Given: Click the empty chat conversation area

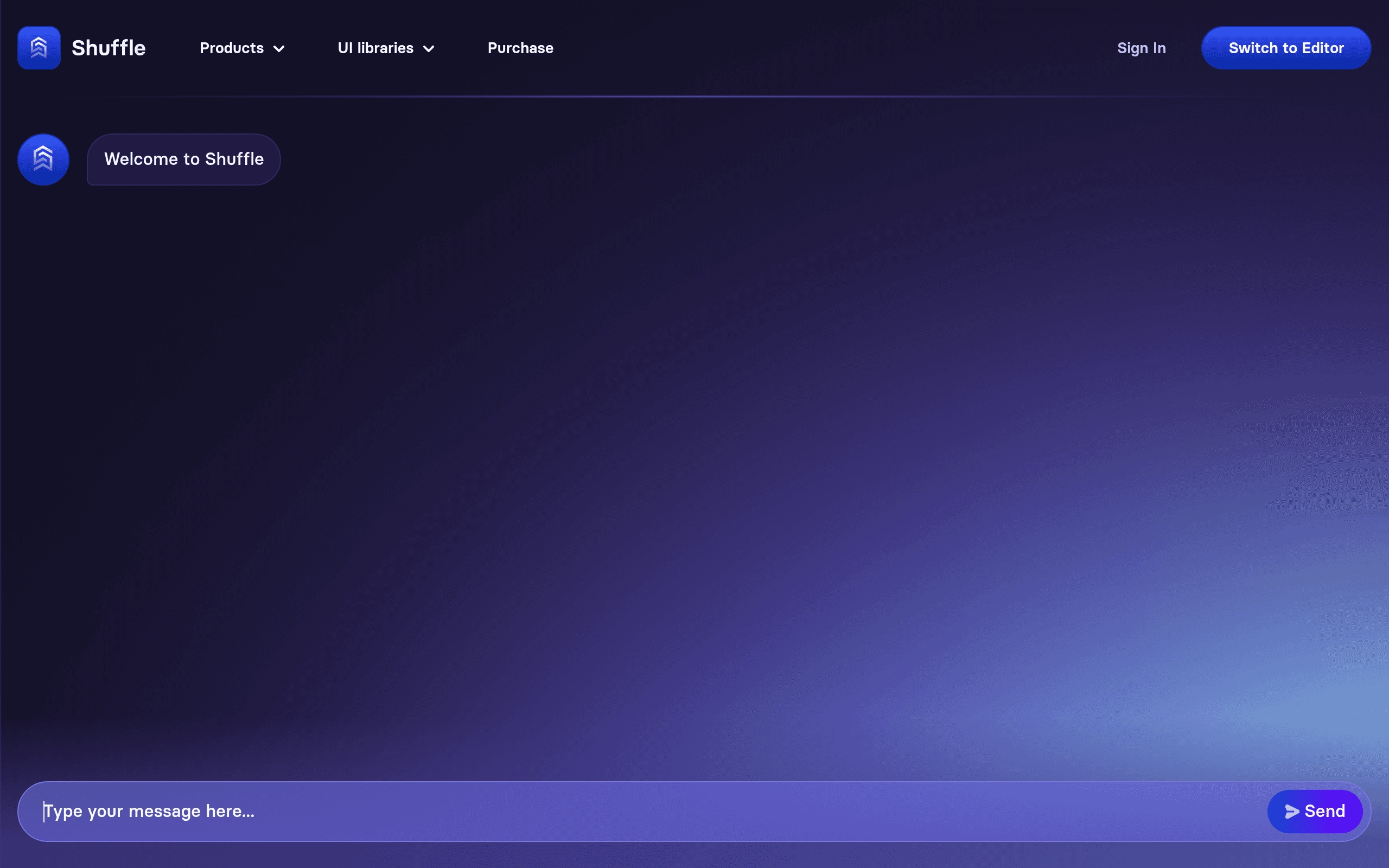Looking at the screenshot, I should click(x=694, y=459).
